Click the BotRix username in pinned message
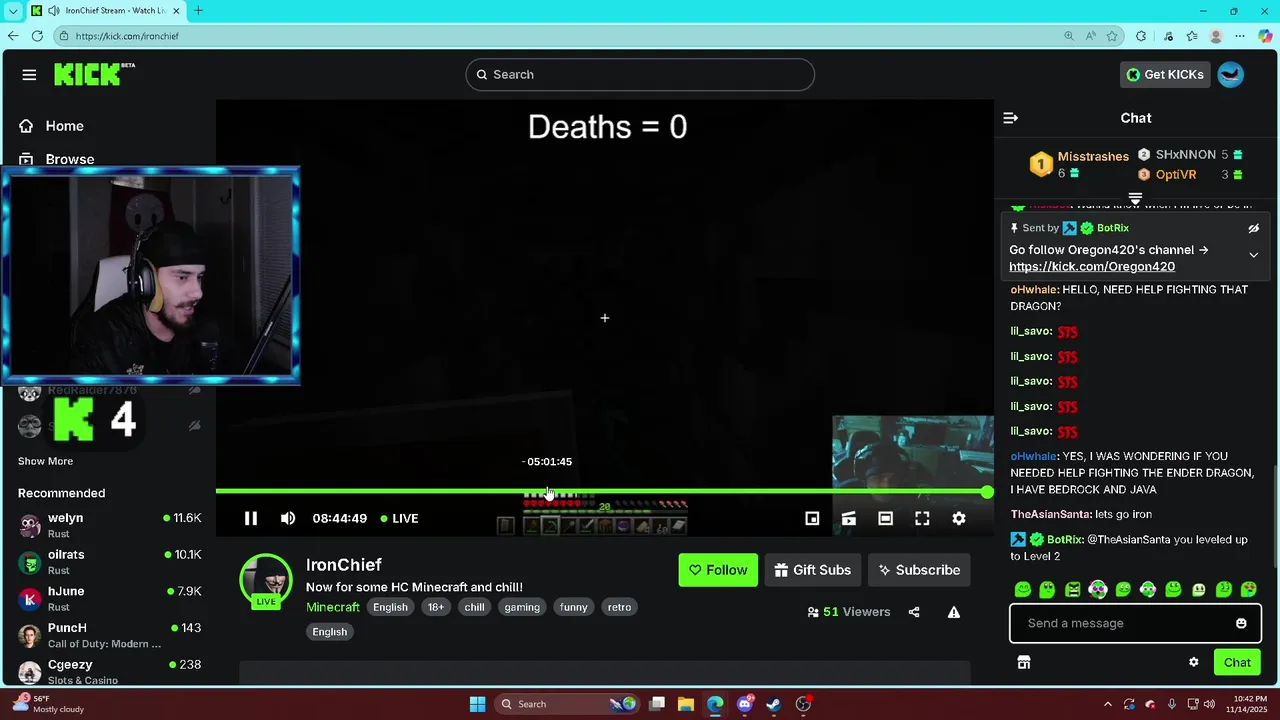 click(x=1112, y=228)
